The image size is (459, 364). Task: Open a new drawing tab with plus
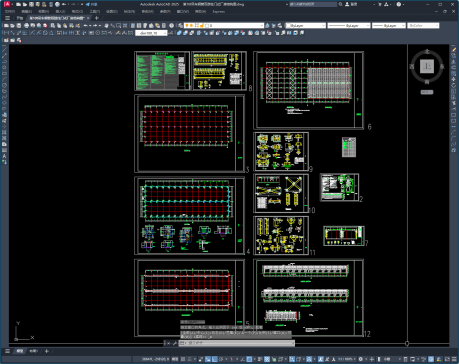[x=97, y=18]
